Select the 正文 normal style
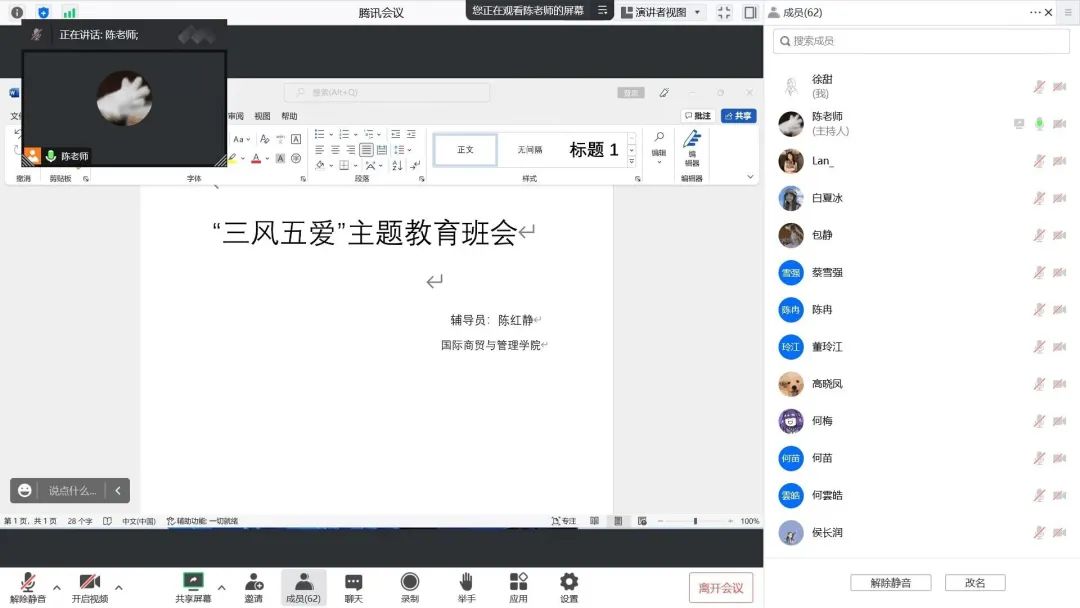Viewport: 1080px width, 608px height. (465, 149)
